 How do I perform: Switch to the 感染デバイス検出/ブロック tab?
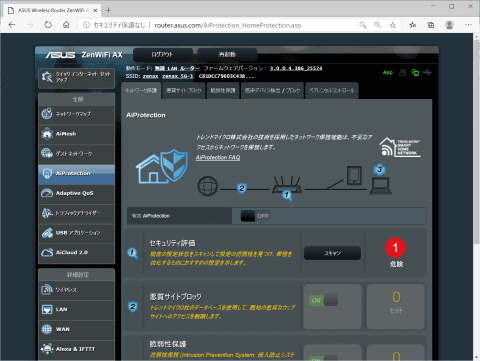tap(272, 91)
